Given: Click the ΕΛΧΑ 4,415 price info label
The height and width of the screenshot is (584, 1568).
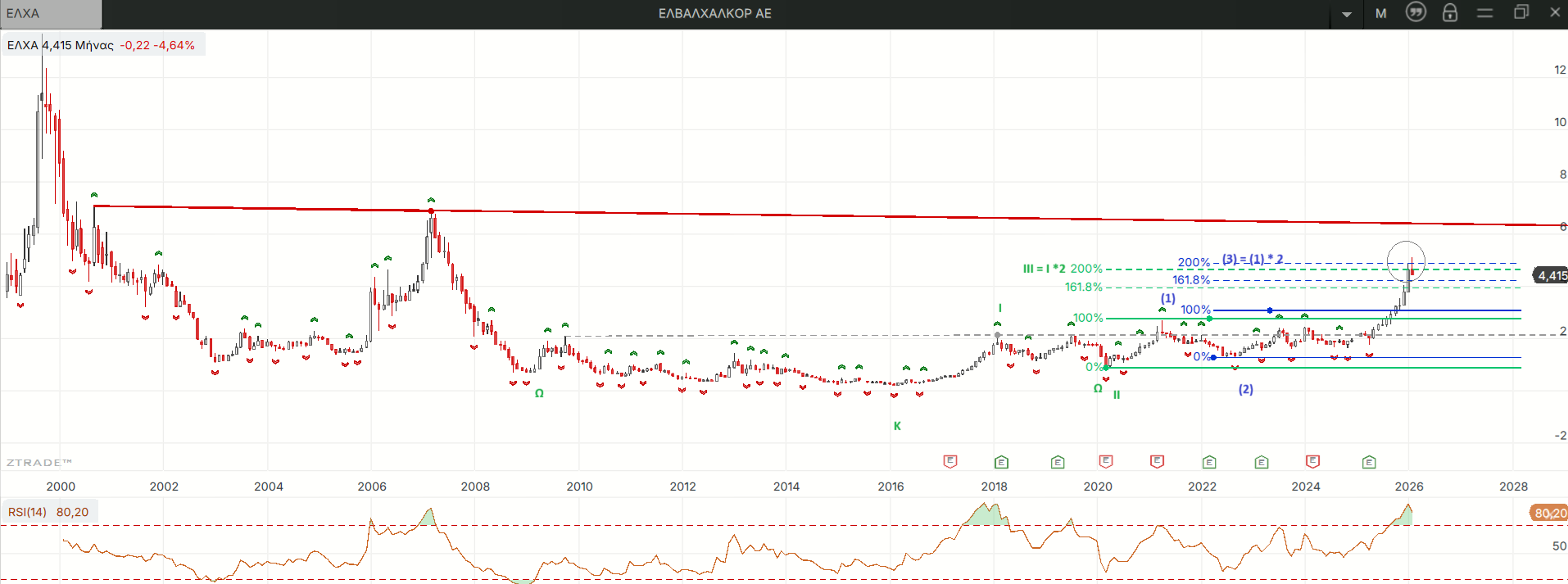Looking at the screenshot, I should pos(102,45).
